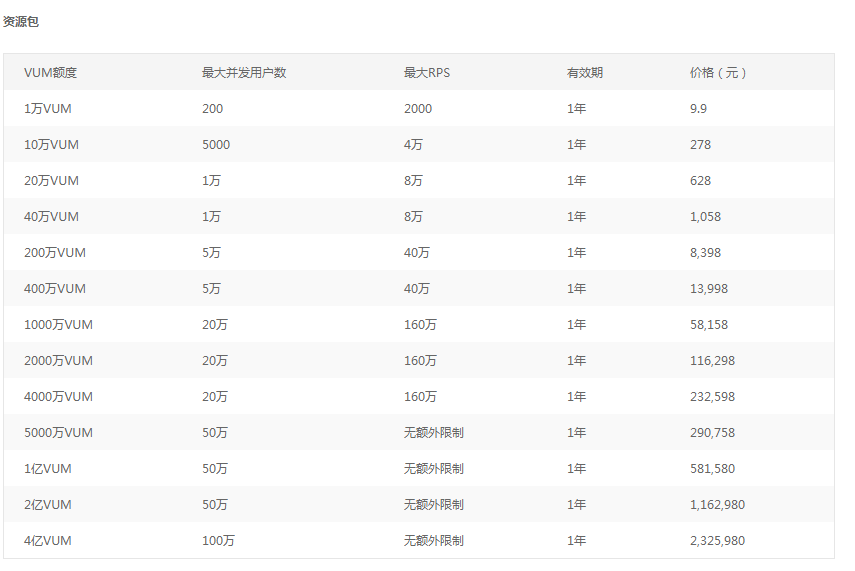Viewport: 855px width, 571px height.
Task: Click the price 2,325,980
Action: [x=717, y=540]
